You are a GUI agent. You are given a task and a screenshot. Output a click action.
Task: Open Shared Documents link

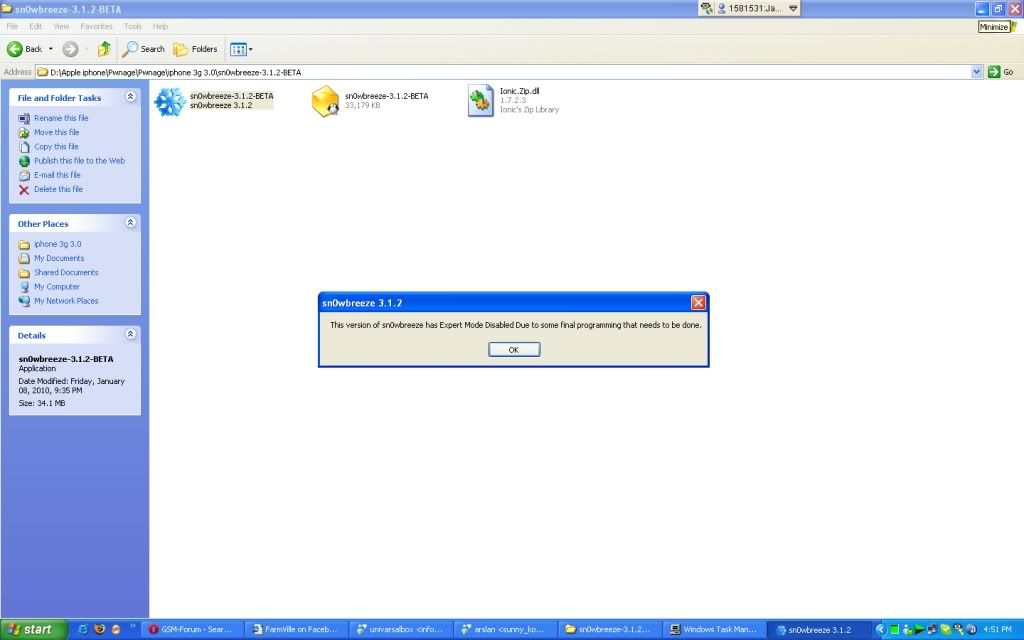[66, 273]
